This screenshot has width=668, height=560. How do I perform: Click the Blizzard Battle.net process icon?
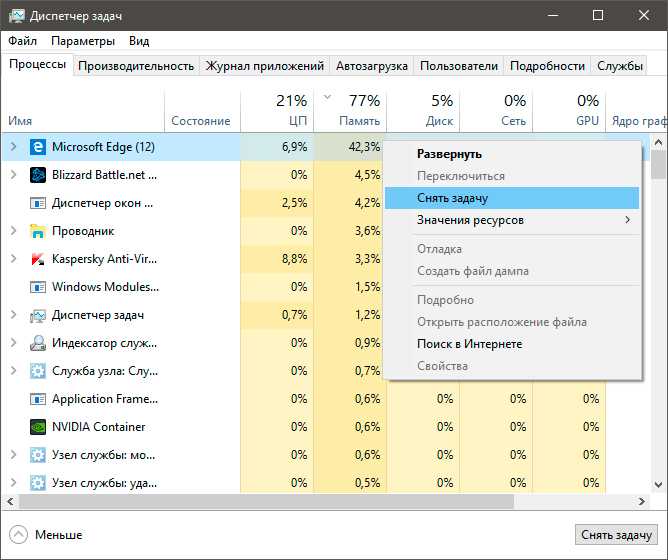point(38,175)
